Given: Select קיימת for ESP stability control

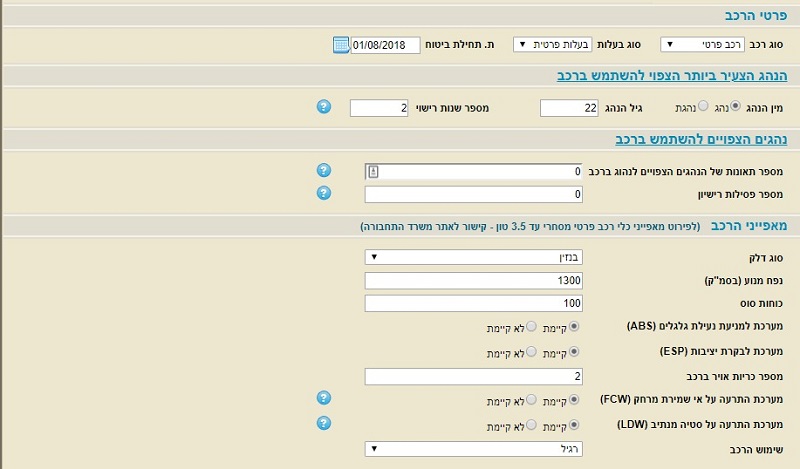Looking at the screenshot, I should [x=574, y=351].
